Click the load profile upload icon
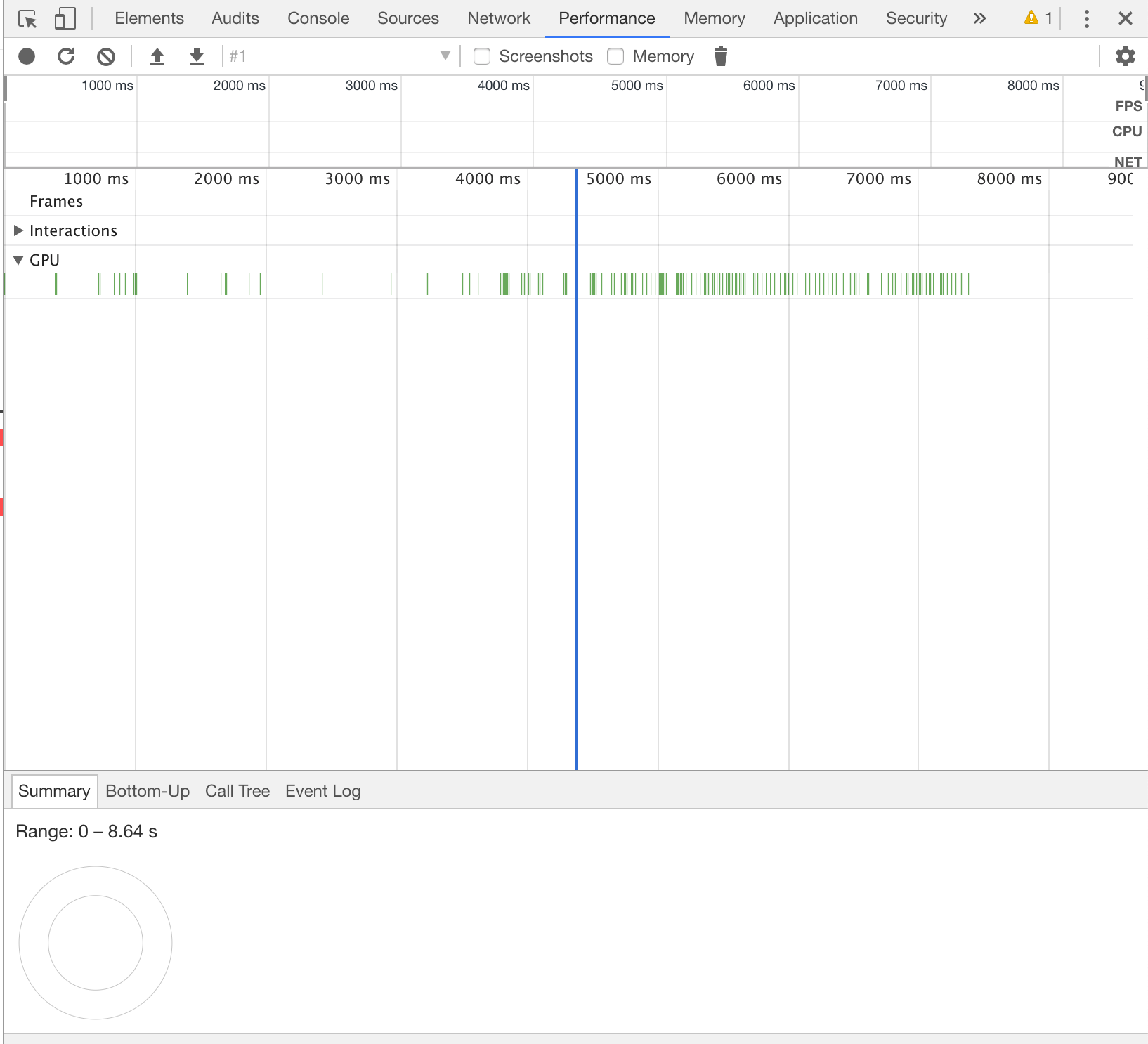This screenshot has width=1148, height=1044. coord(157,56)
